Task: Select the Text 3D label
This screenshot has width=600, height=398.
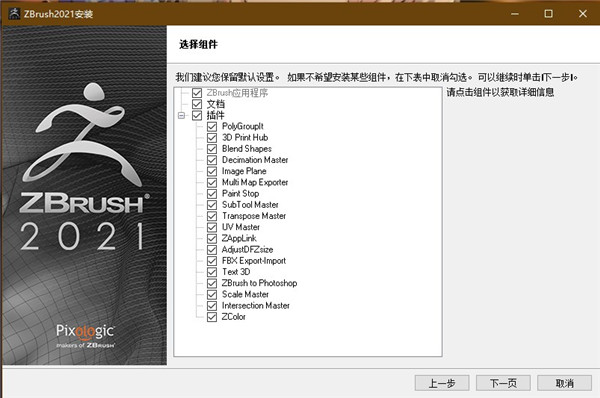Action: pyautogui.click(x=236, y=272)
